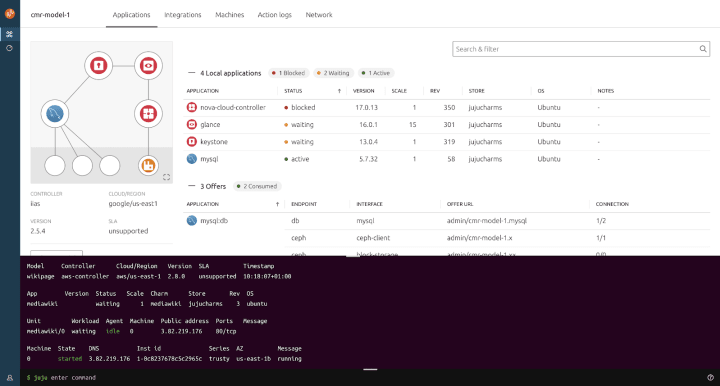Click the admin/cmr-model-1.mysql offer URL
720x386 pixels.
coord(487,221)
